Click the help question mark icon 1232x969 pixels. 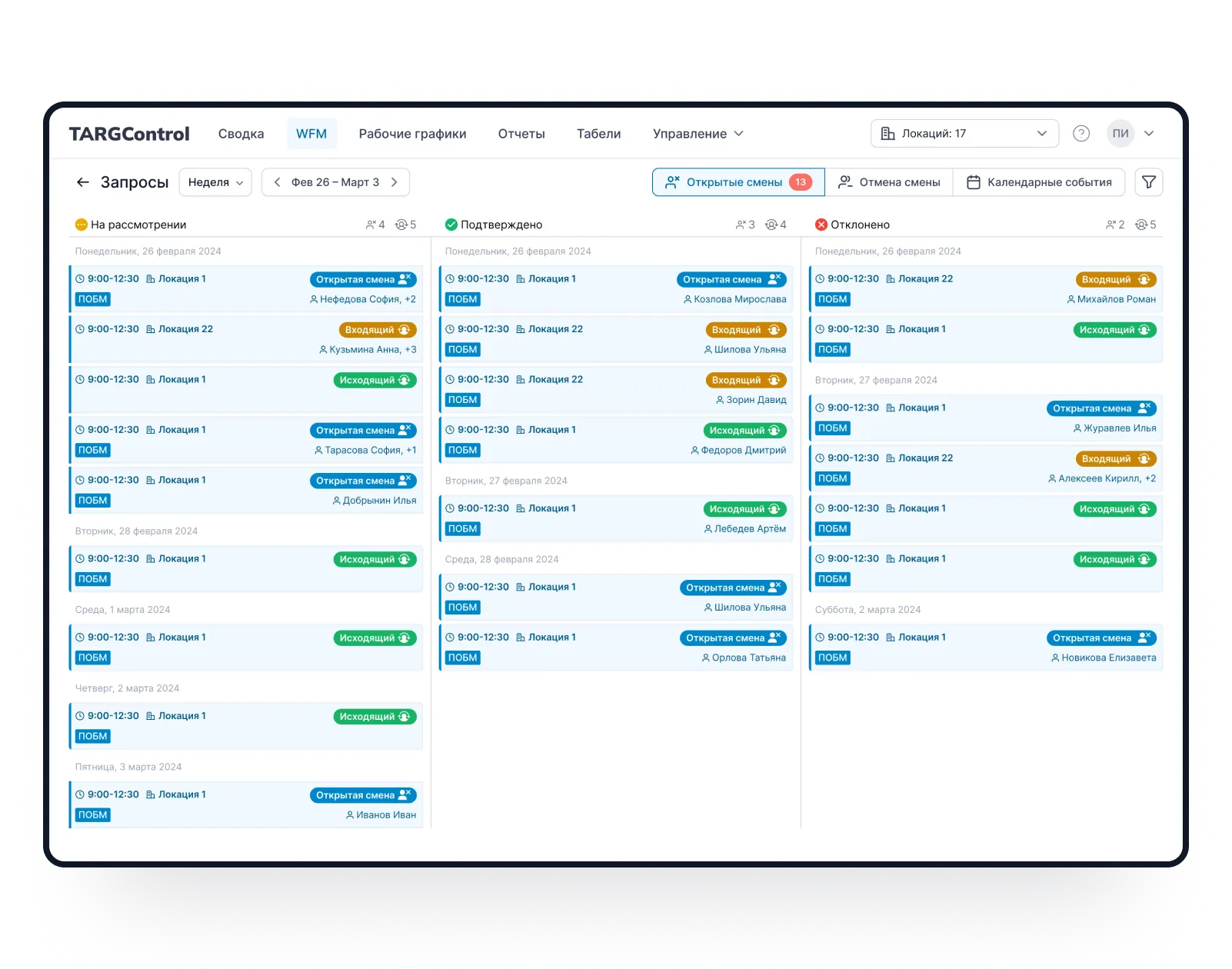pos(1080,134)
